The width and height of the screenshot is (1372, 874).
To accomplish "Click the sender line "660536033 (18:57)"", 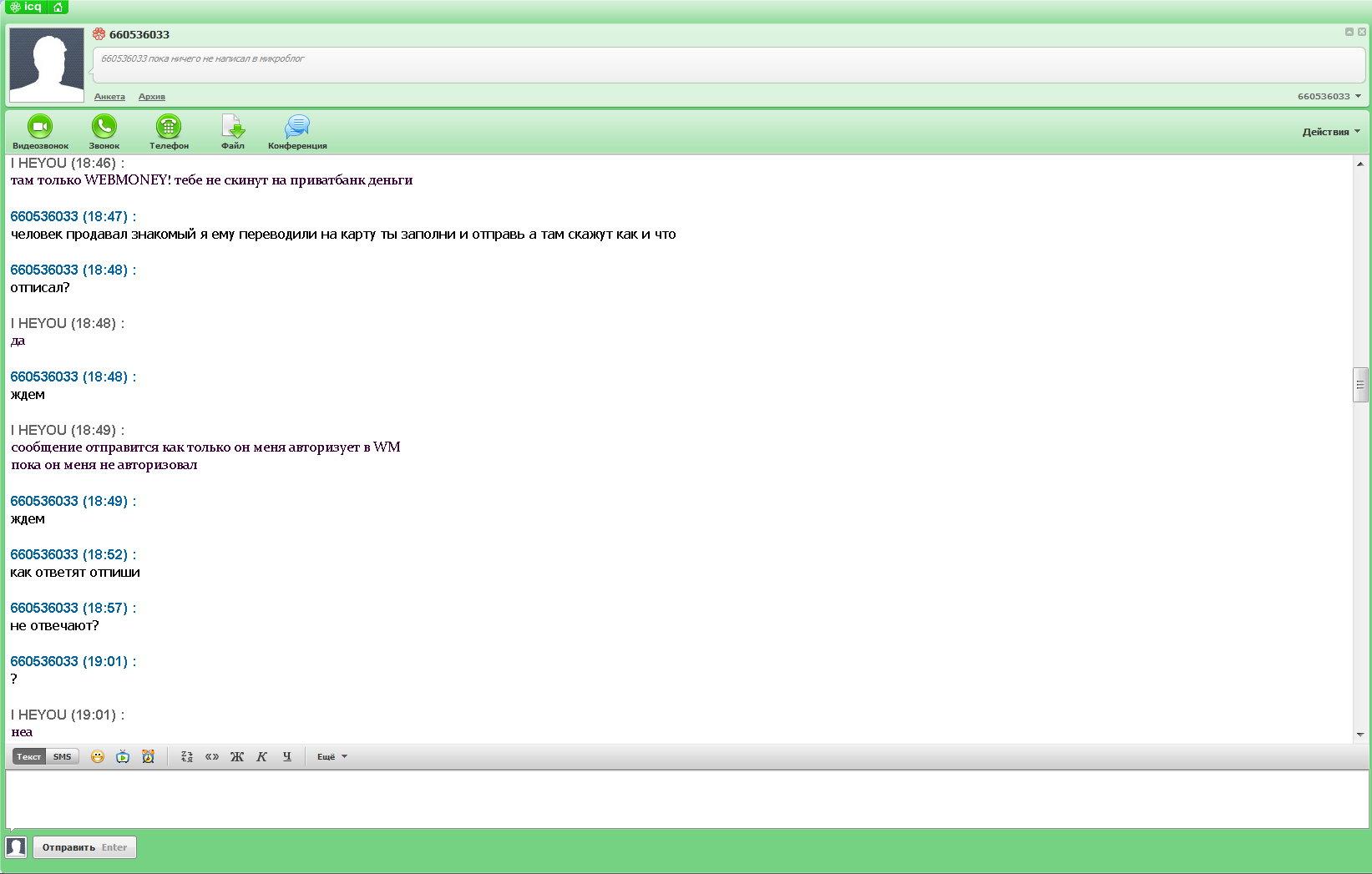I will click(x=73, y=608).
